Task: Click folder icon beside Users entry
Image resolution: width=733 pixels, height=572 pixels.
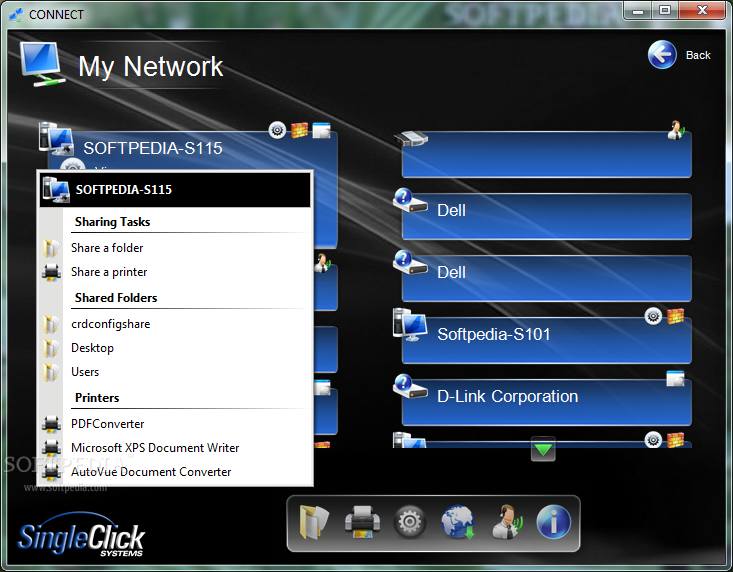Action: (51, 372)
